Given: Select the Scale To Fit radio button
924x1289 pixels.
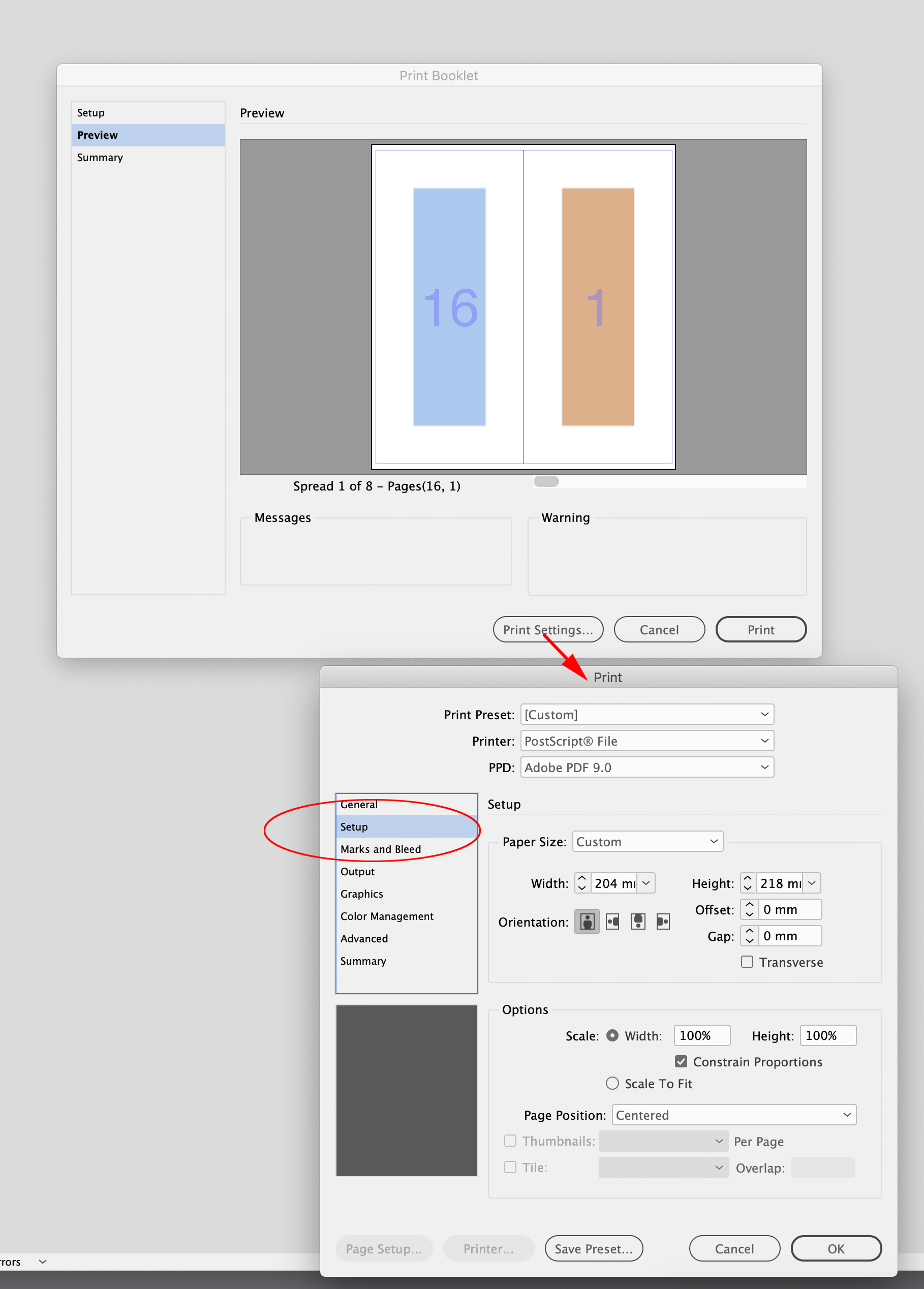Looking at the screenshot, I should click(x=612, y=1083).
